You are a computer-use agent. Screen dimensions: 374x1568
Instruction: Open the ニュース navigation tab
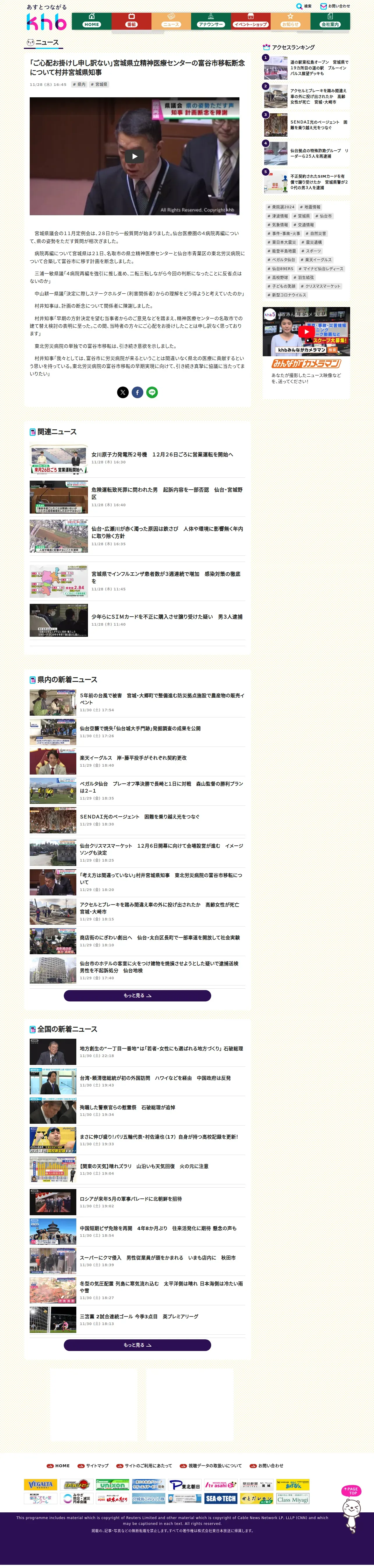171,21
